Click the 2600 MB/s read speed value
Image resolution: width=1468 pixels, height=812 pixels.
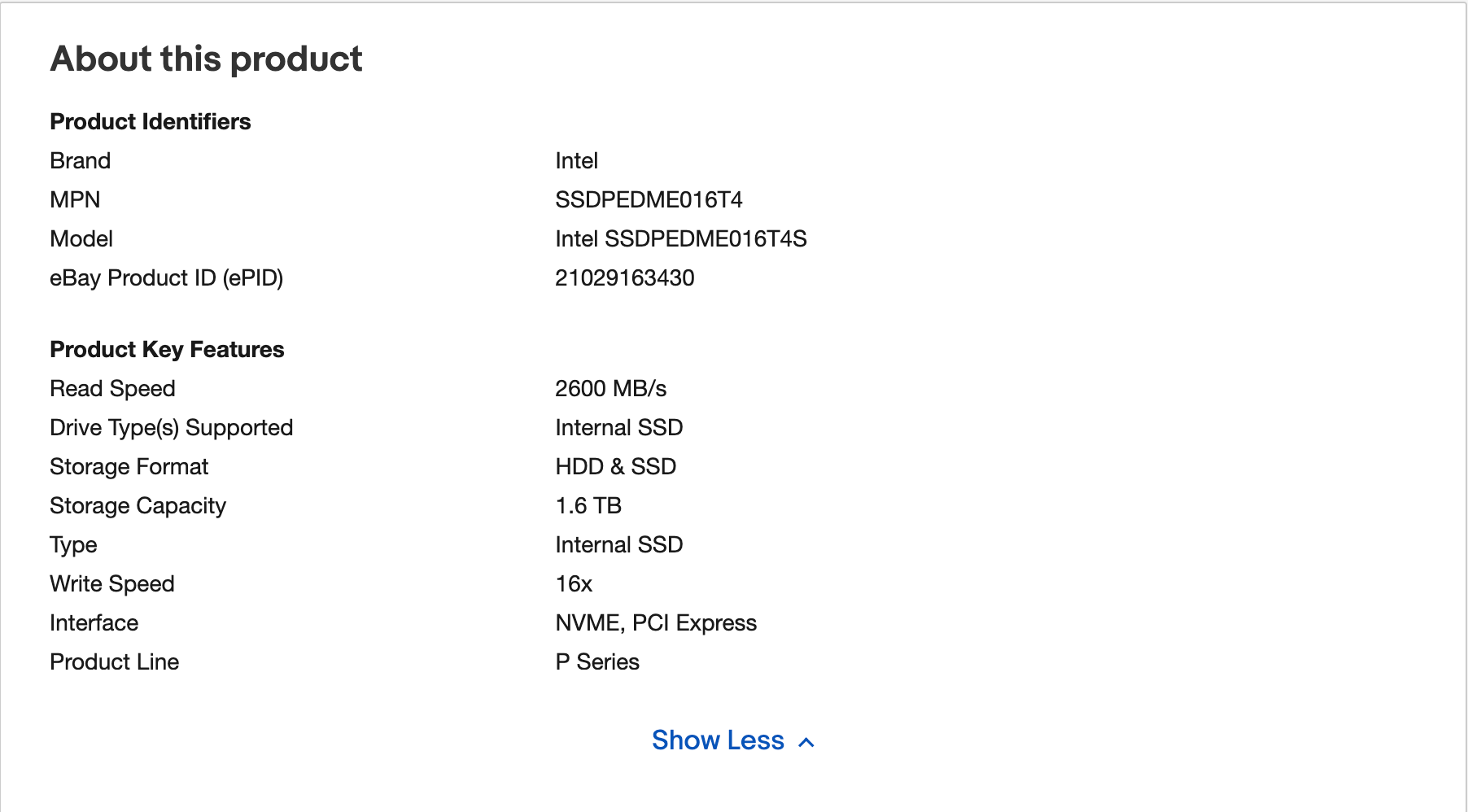click(x=610, y=388)
